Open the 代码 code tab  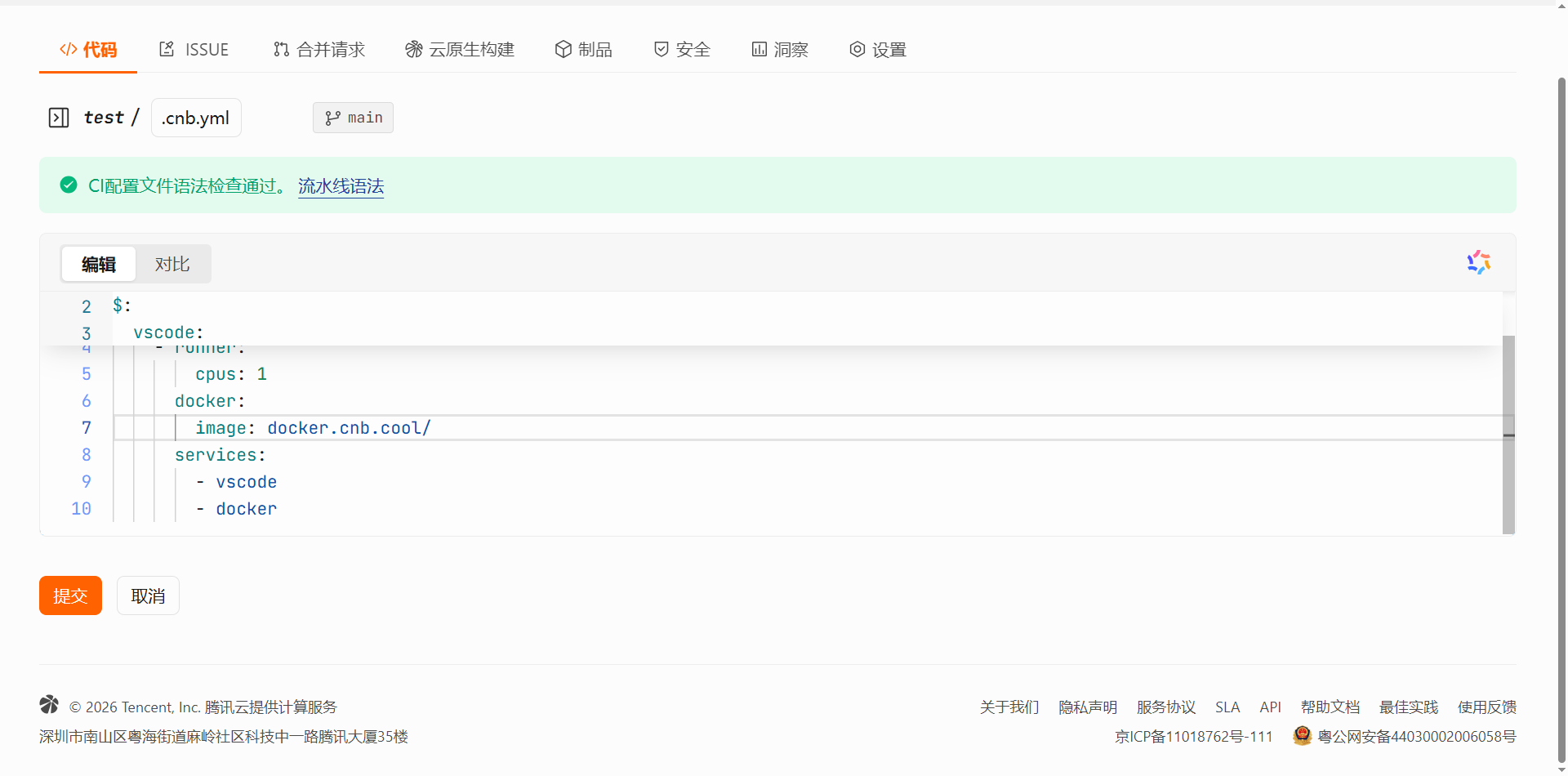click(x=88, y=50)
